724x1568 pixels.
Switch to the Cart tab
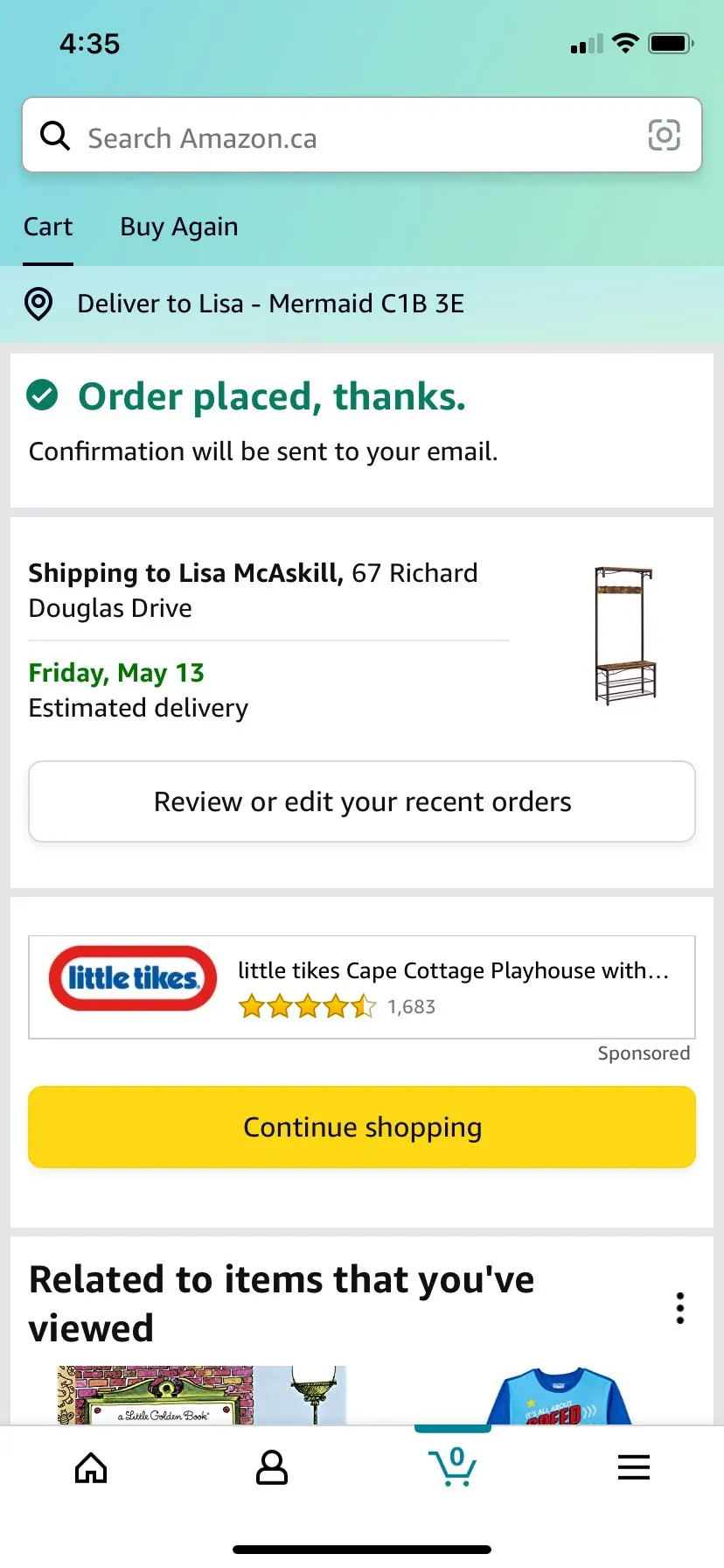48,227
